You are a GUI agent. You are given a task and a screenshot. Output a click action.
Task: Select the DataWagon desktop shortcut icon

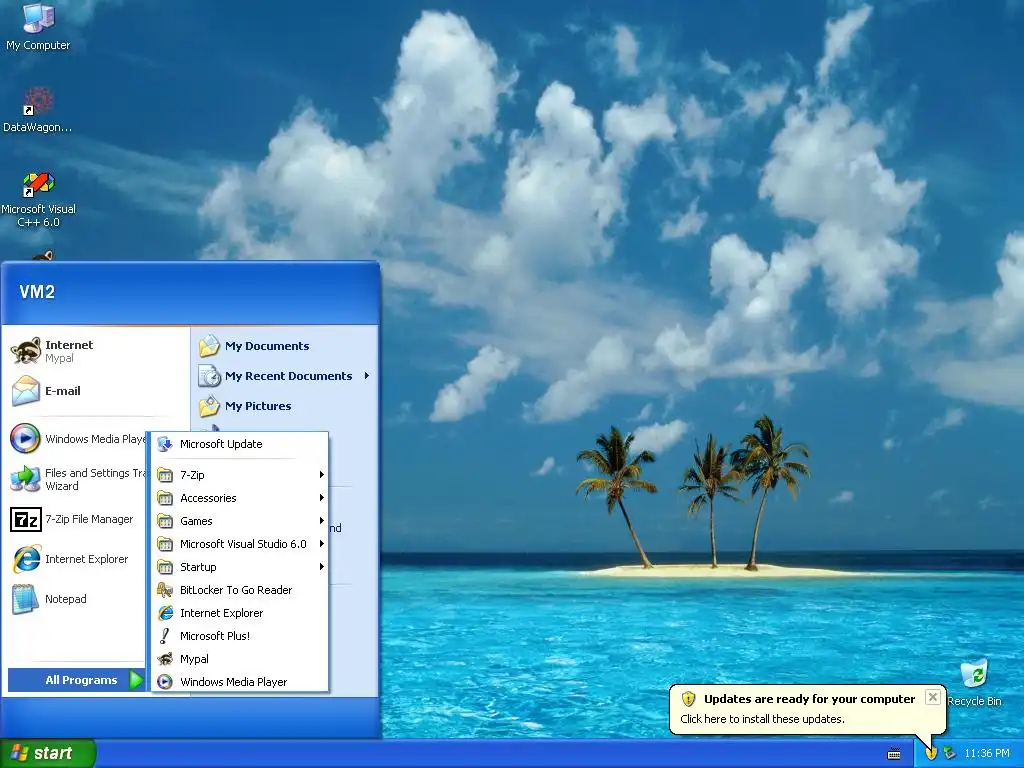click(x=38, y=101)
